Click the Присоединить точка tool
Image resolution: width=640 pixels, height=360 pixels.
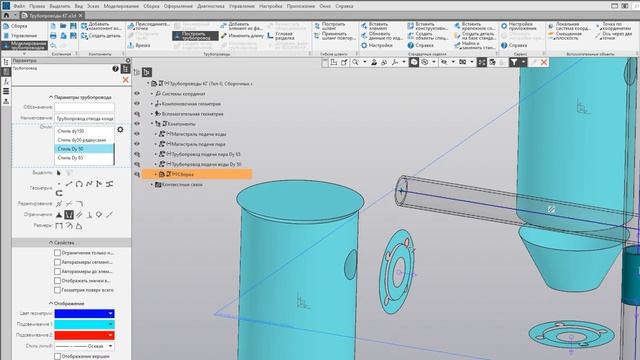pyautogui.click(x=148, y=26)
